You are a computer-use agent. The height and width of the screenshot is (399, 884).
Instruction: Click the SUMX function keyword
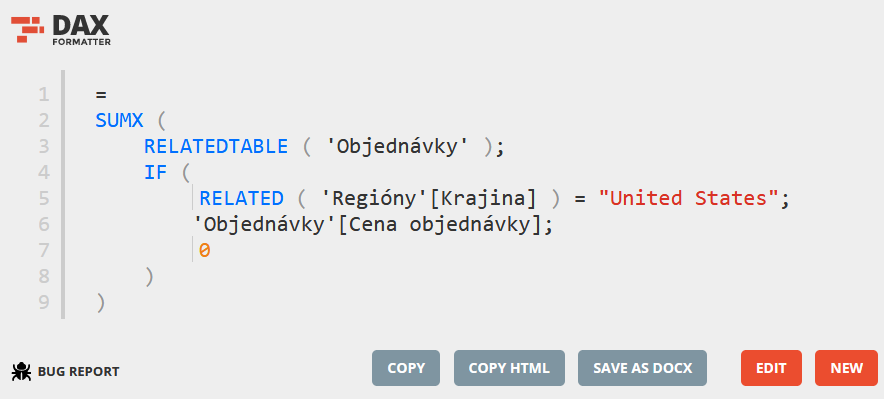pos(119,120)
